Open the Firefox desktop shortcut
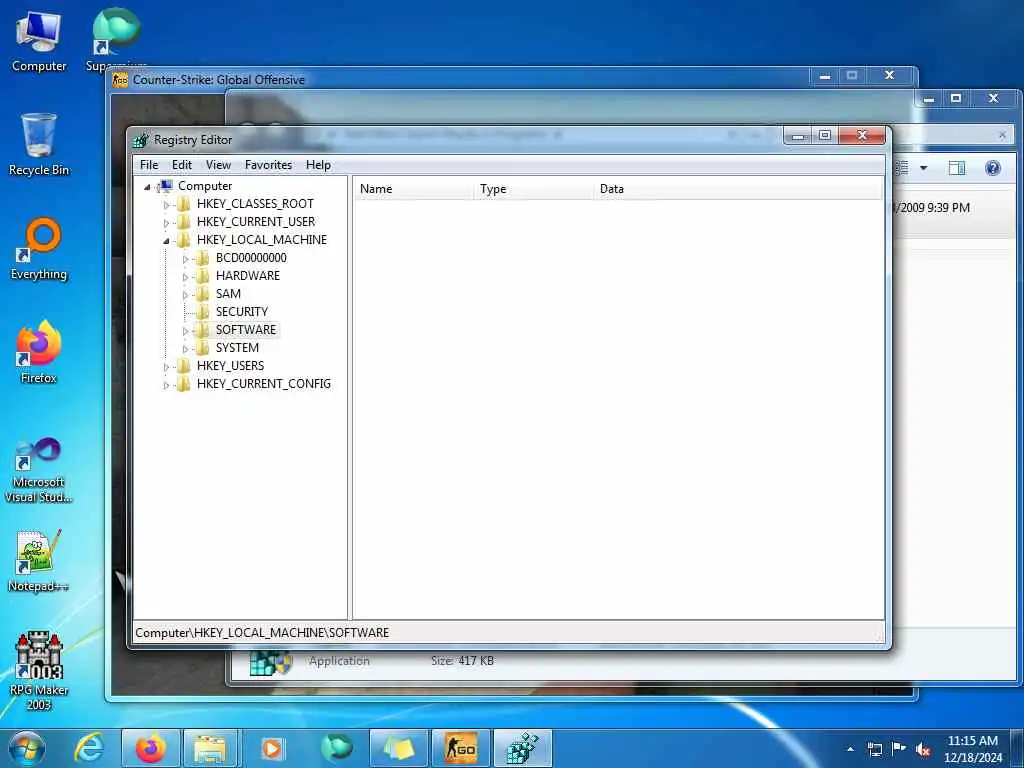The width and height of the screenshot is (1024, 768). pos(39,353)
